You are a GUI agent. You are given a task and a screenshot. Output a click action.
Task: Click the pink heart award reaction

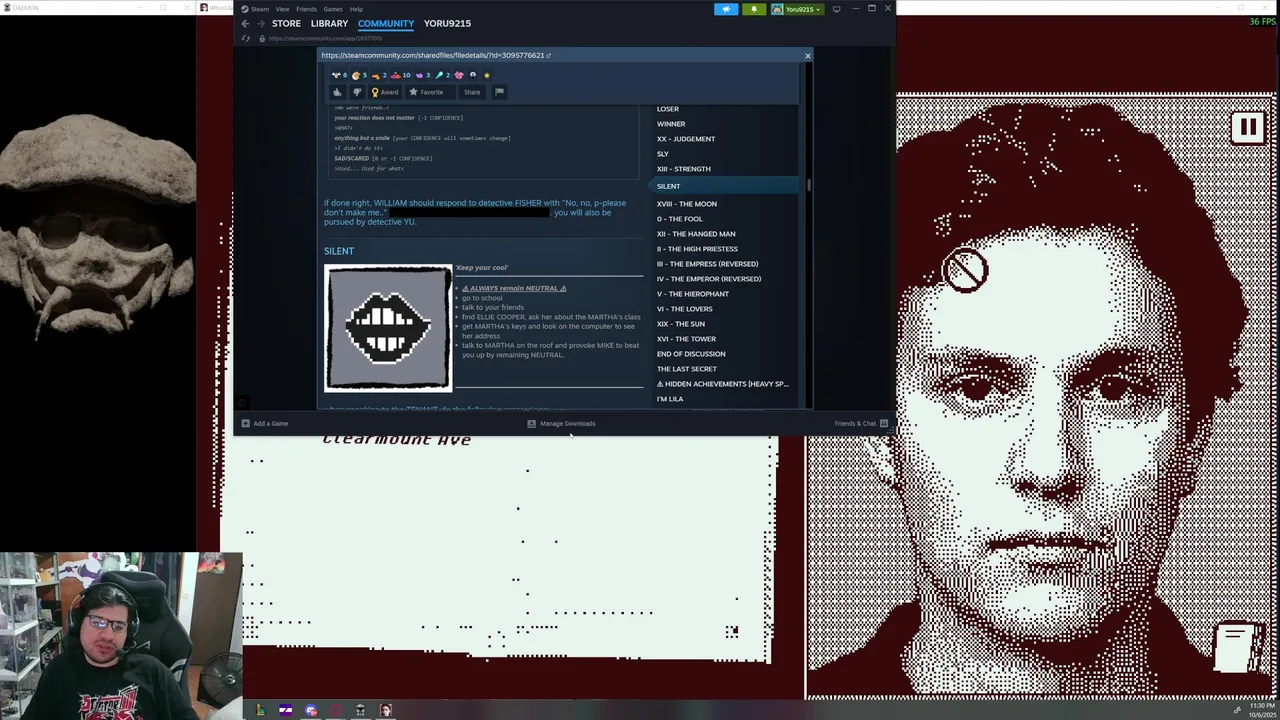[x=459, y=75]
